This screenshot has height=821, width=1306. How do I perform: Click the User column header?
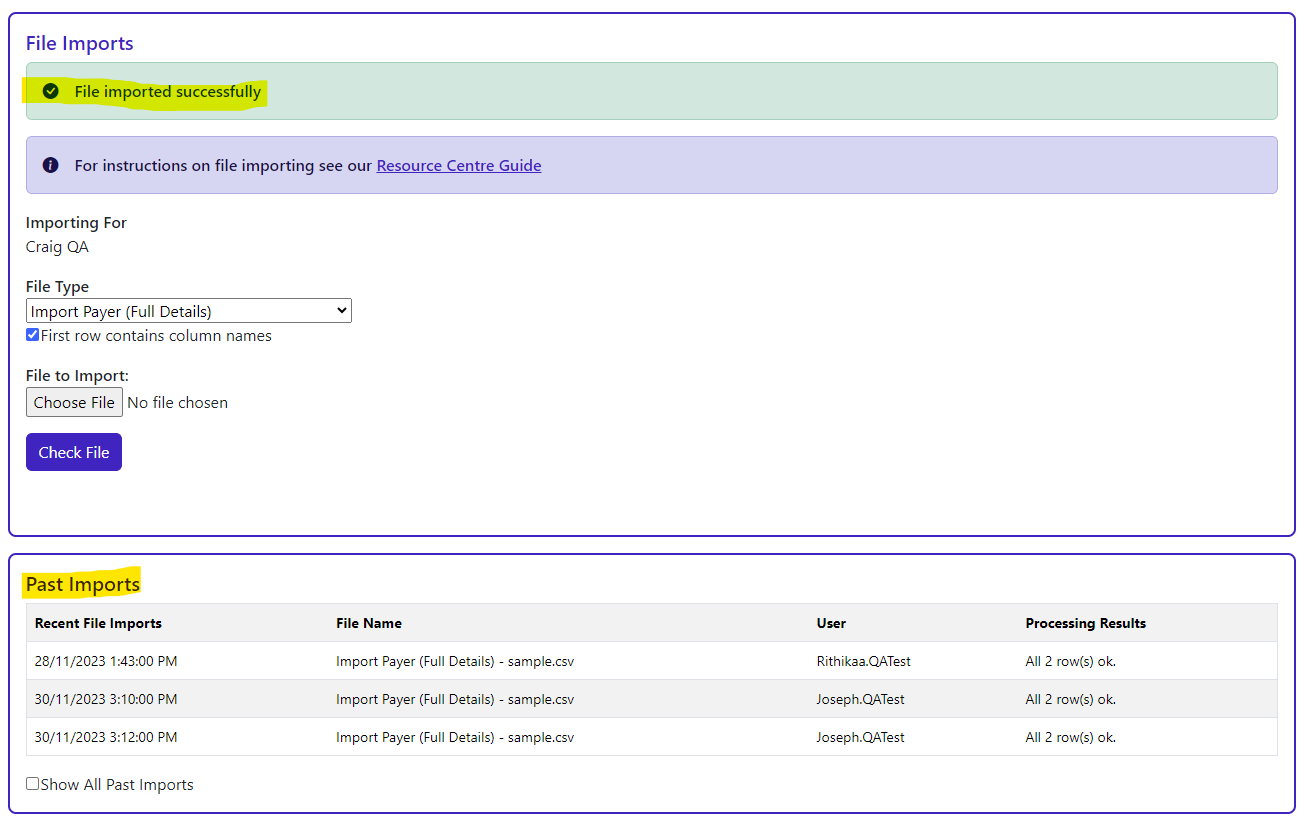click(x=831, y=623)
